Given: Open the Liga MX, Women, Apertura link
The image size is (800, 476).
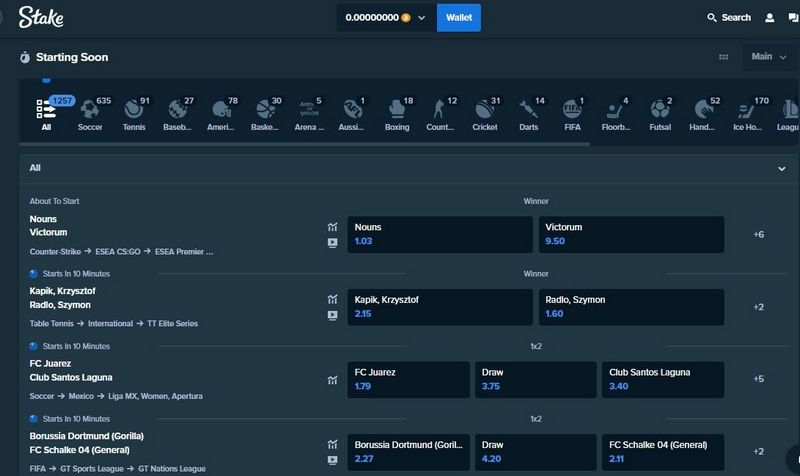Looking at the screenshot, I should (155, 396).
